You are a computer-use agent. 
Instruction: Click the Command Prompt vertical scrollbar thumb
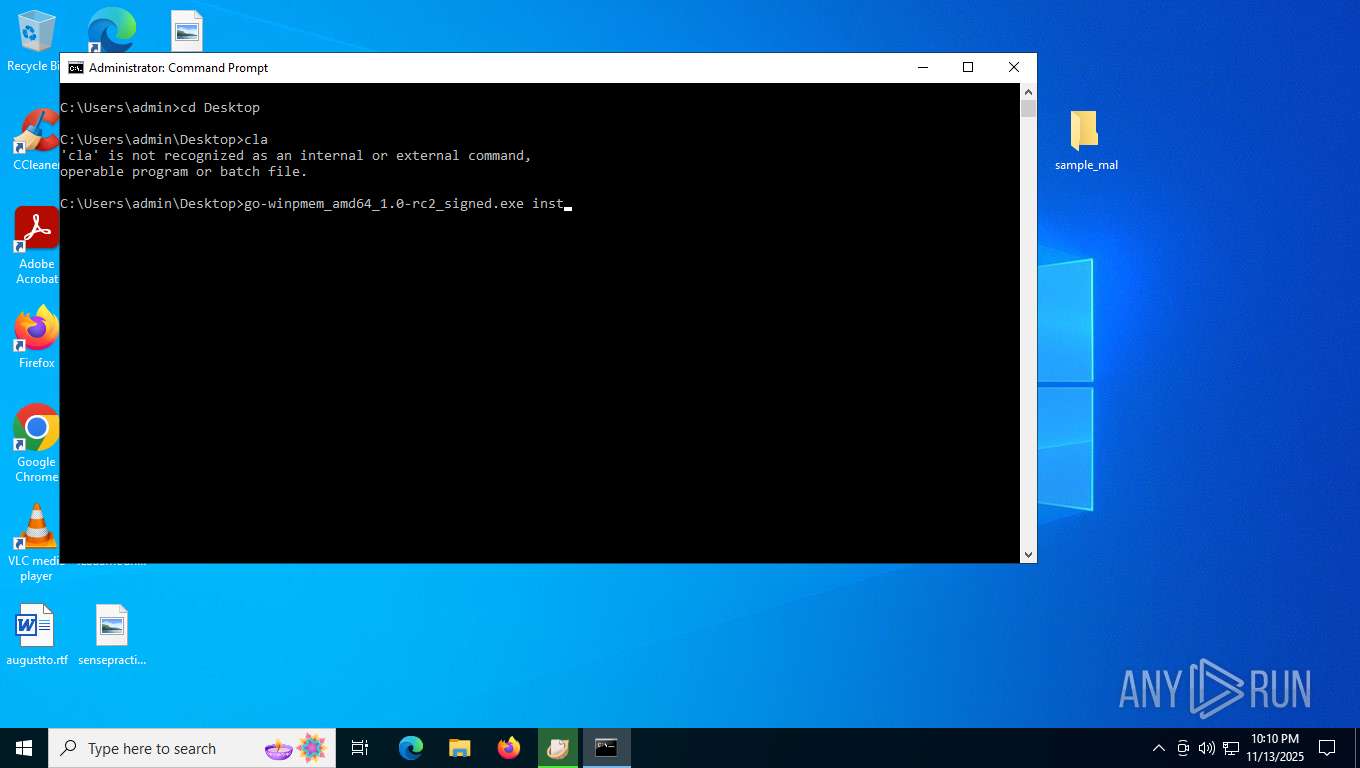tap(1028, 109)
